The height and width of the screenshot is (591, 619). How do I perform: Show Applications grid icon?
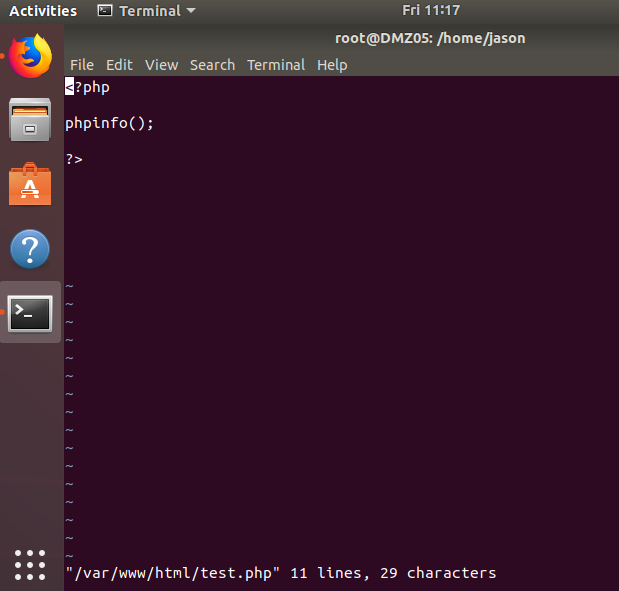pos(30,565)
